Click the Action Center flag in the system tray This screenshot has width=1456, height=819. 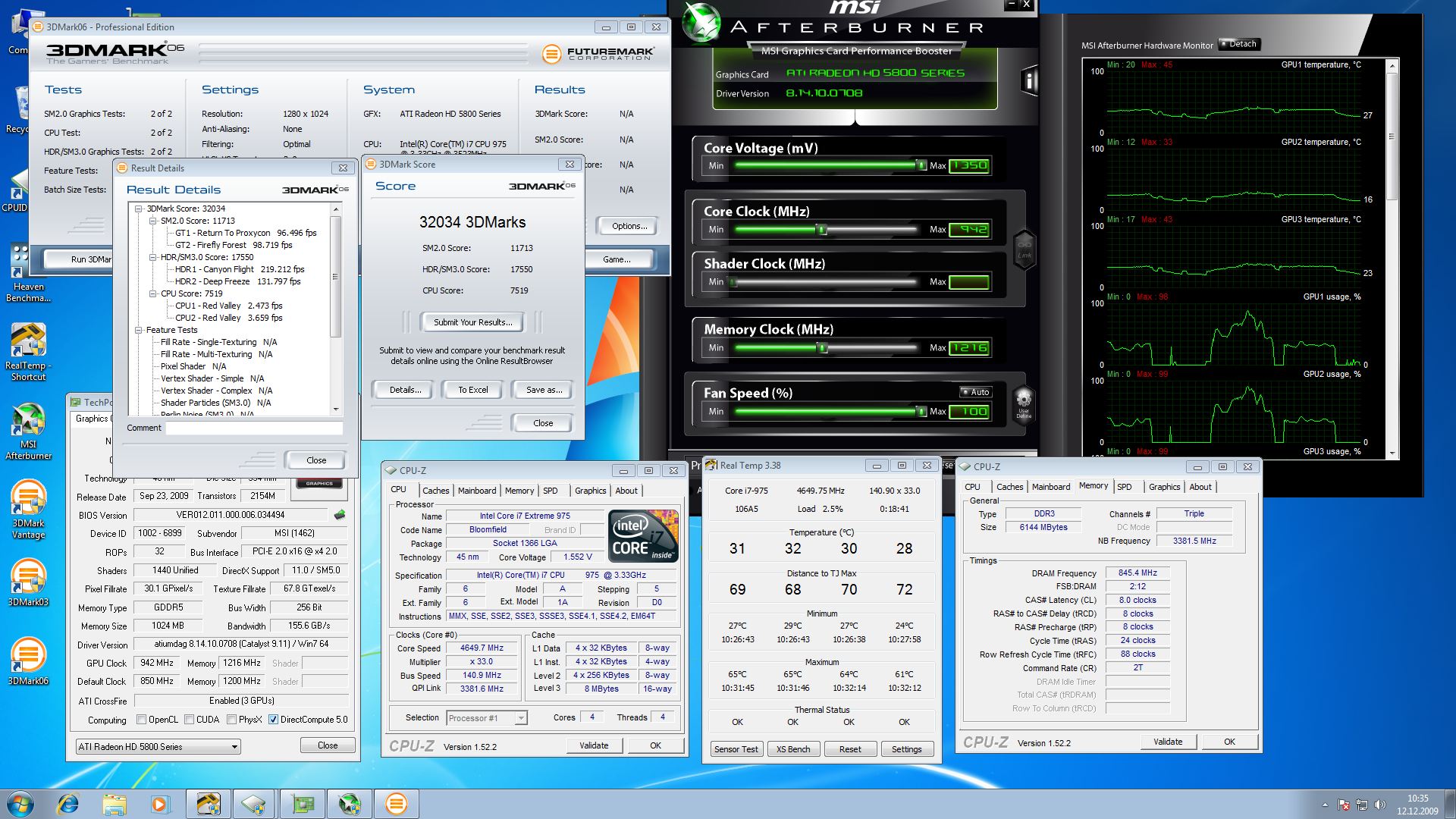click(1344, 805)
